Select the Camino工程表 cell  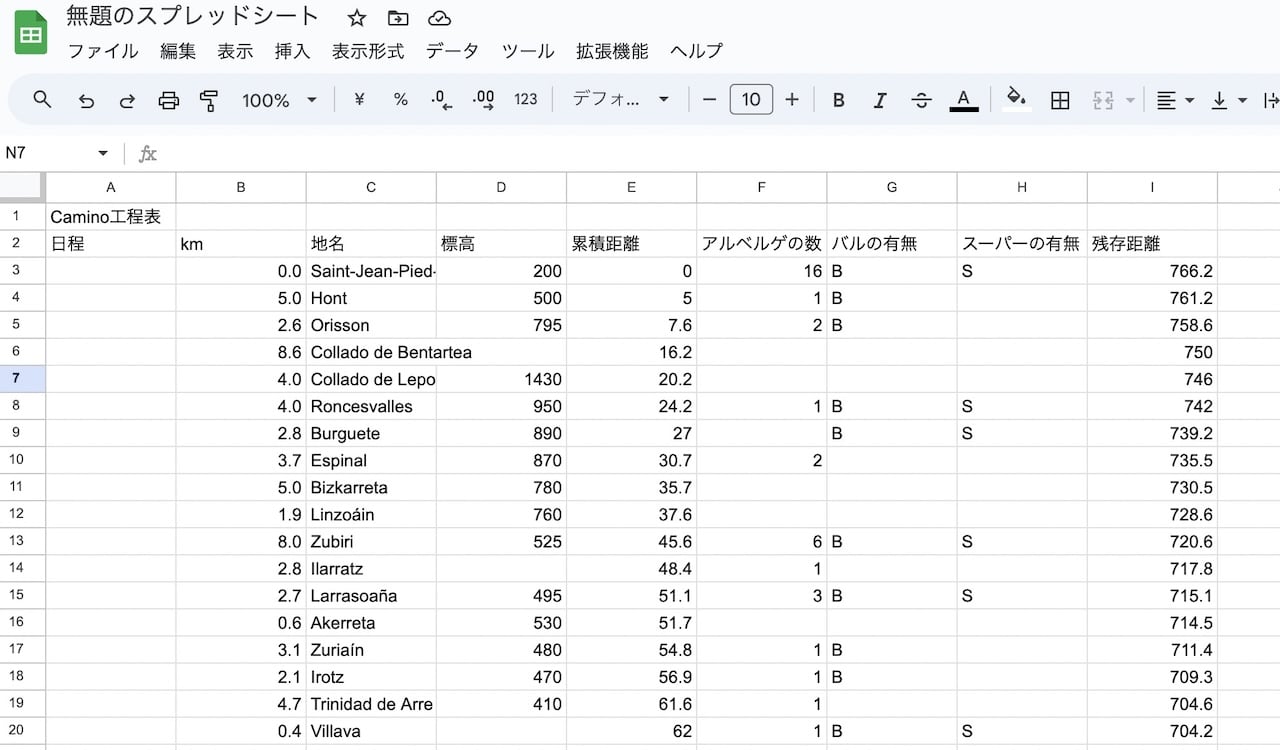111,217
